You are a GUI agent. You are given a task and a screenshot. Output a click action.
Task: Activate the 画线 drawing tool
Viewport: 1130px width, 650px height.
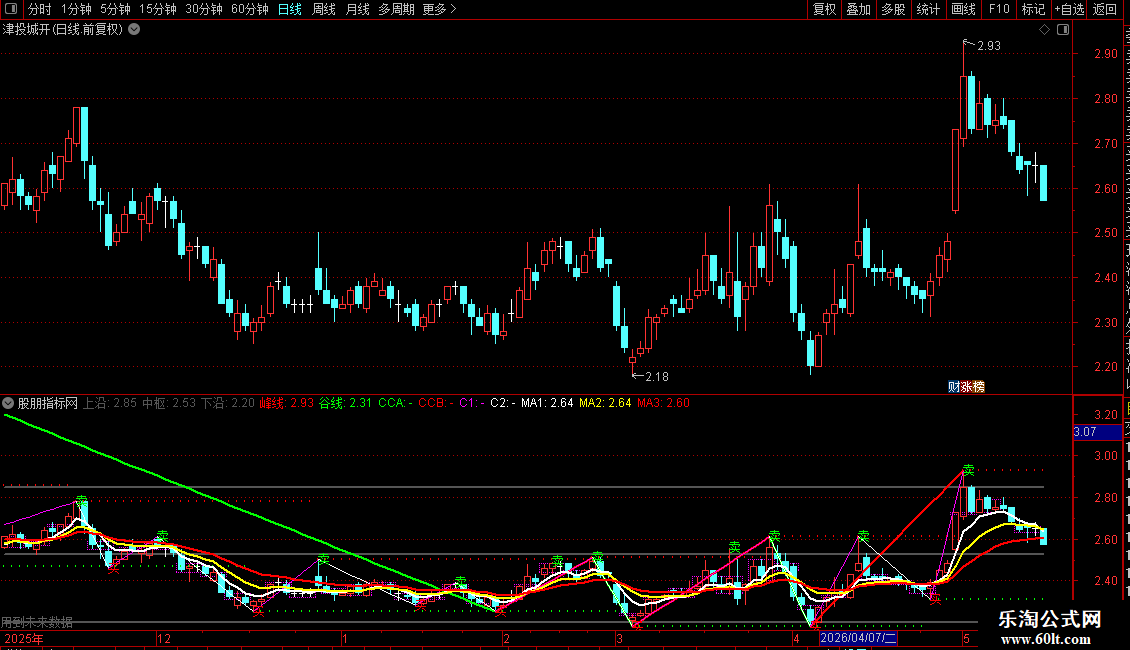pos(964,9)
